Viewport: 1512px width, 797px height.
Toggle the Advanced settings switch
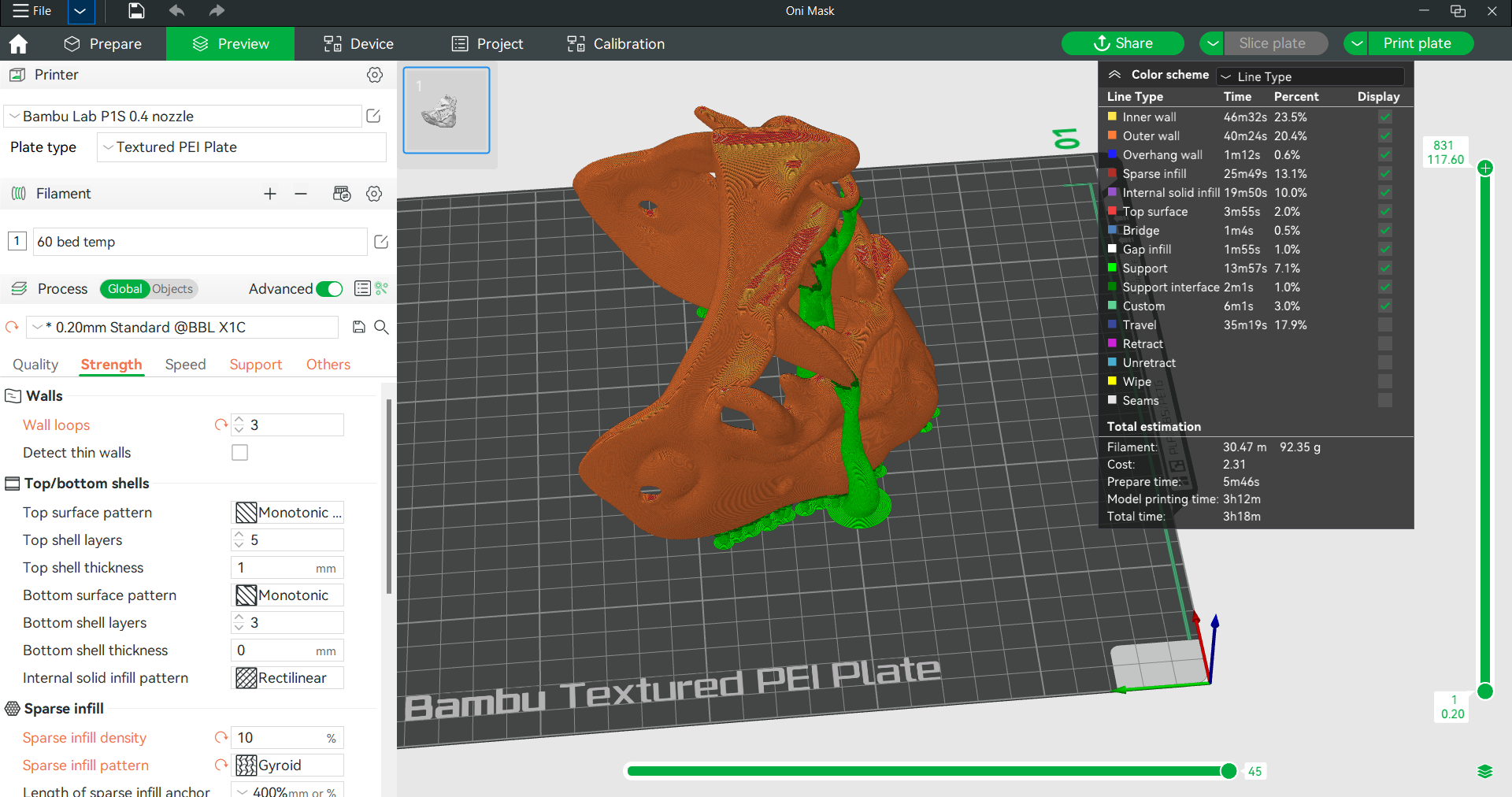[x=329, y=289]
